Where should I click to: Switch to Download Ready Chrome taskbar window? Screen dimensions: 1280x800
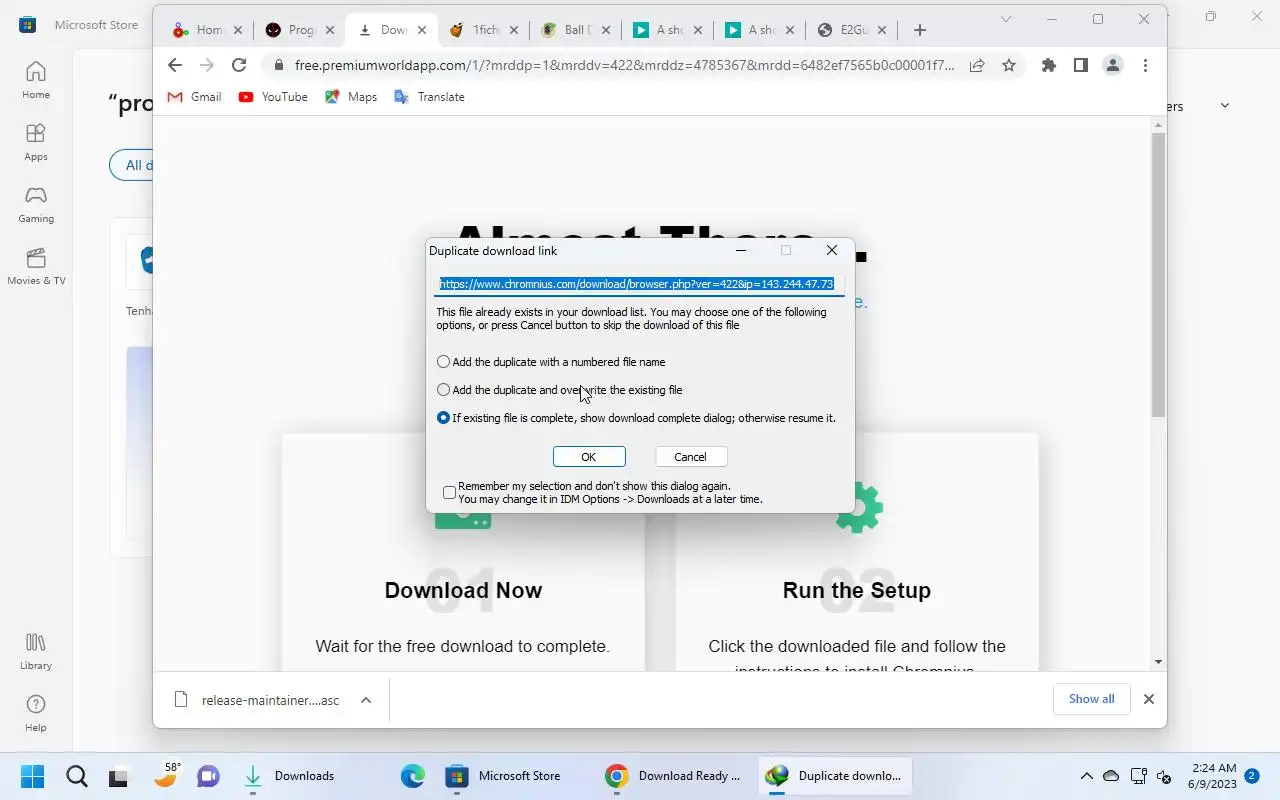(675, 776)
